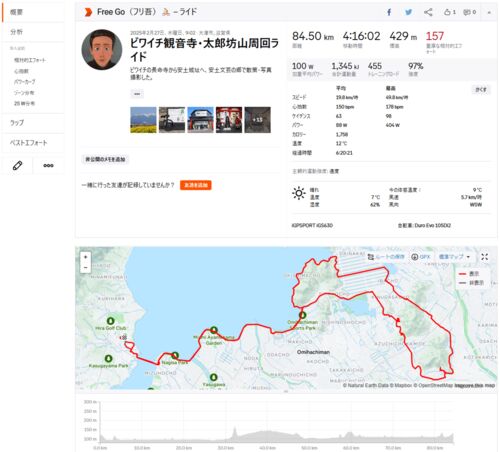The width and height of the screenshot is (500, 452).
Task: Edit activity with pencil icon
Action: pyautogui.click(x=17, y=165)
